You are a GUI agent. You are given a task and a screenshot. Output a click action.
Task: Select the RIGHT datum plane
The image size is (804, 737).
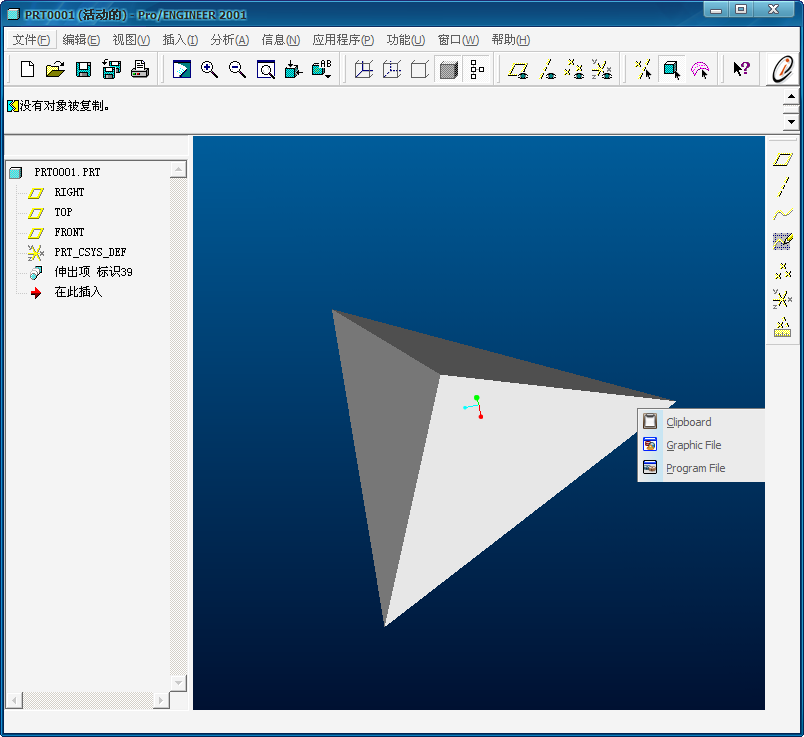[69, 192]
